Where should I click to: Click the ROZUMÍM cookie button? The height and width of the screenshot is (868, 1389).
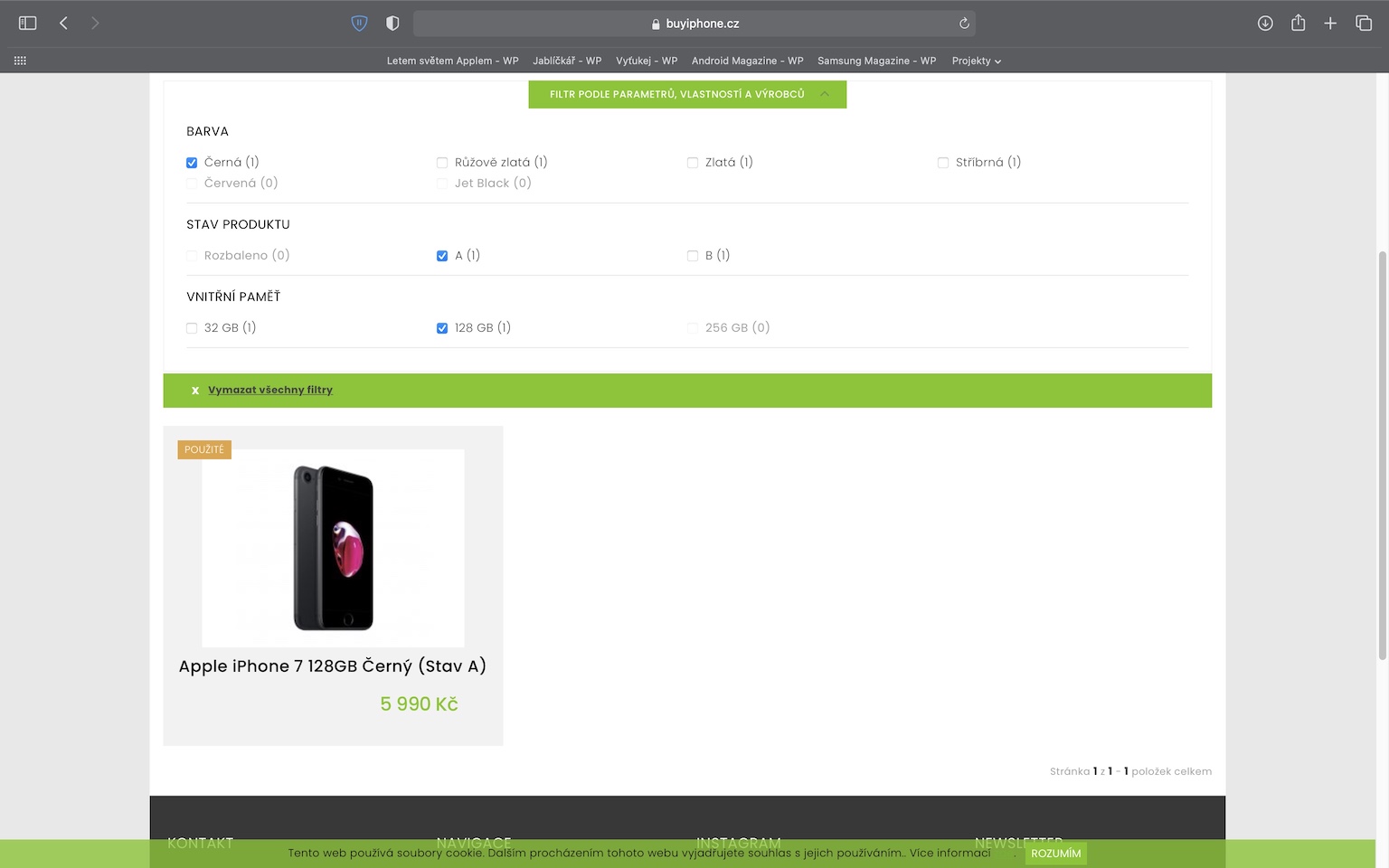1055,854
